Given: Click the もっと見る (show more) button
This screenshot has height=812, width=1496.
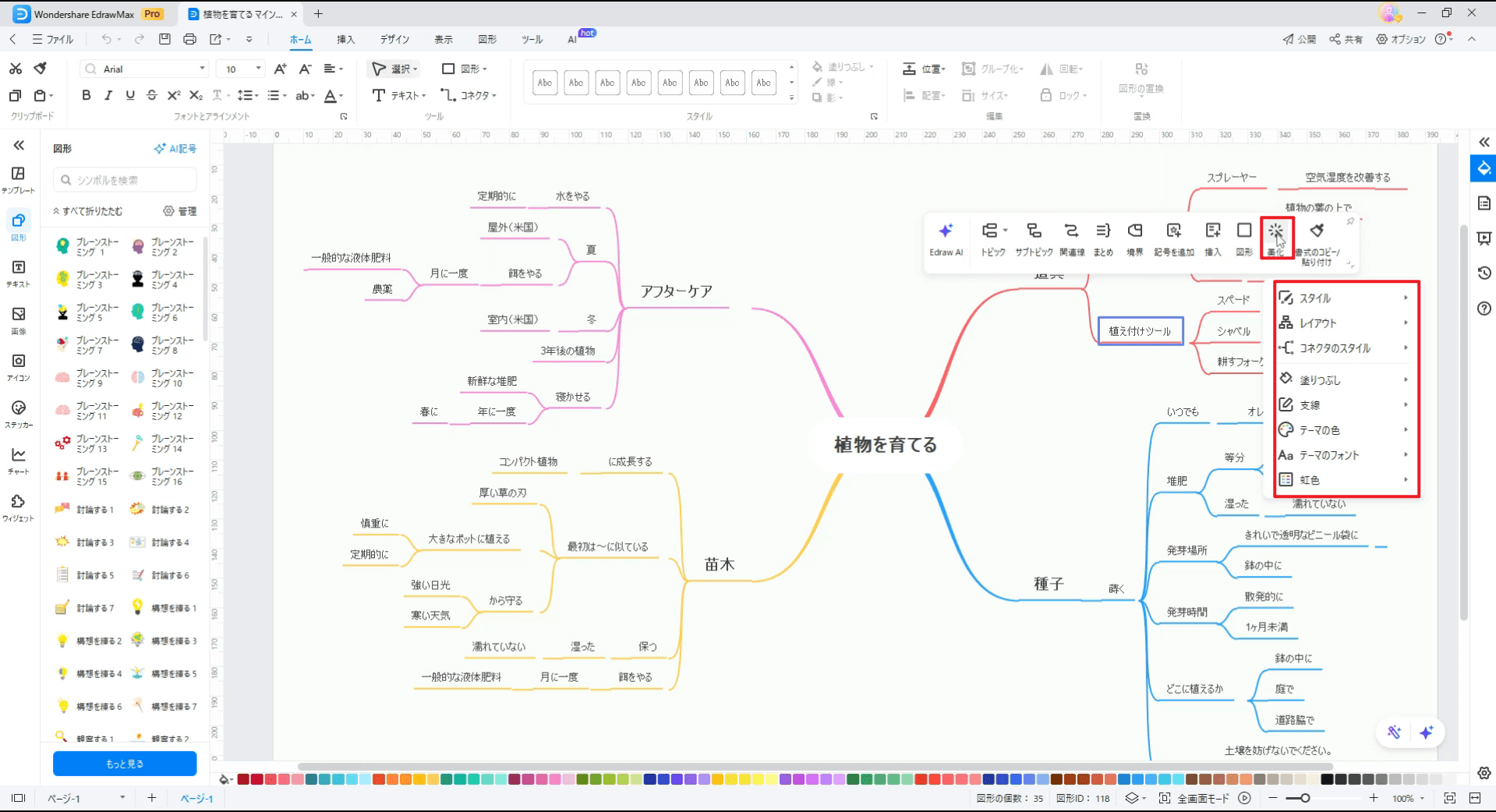Looking at the screenshot, I should (125, 764).
